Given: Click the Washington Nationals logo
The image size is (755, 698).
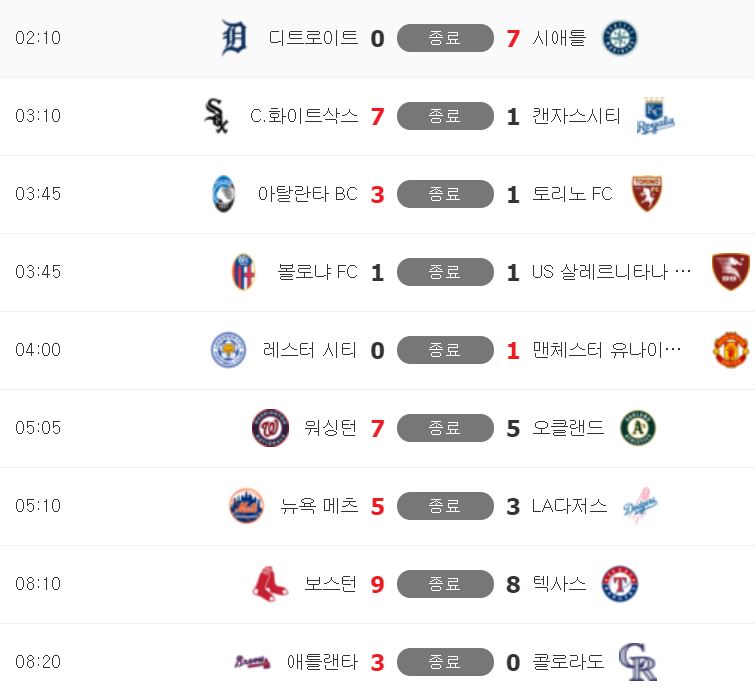Looking at the screenshot, I should [x=270, y=427].
